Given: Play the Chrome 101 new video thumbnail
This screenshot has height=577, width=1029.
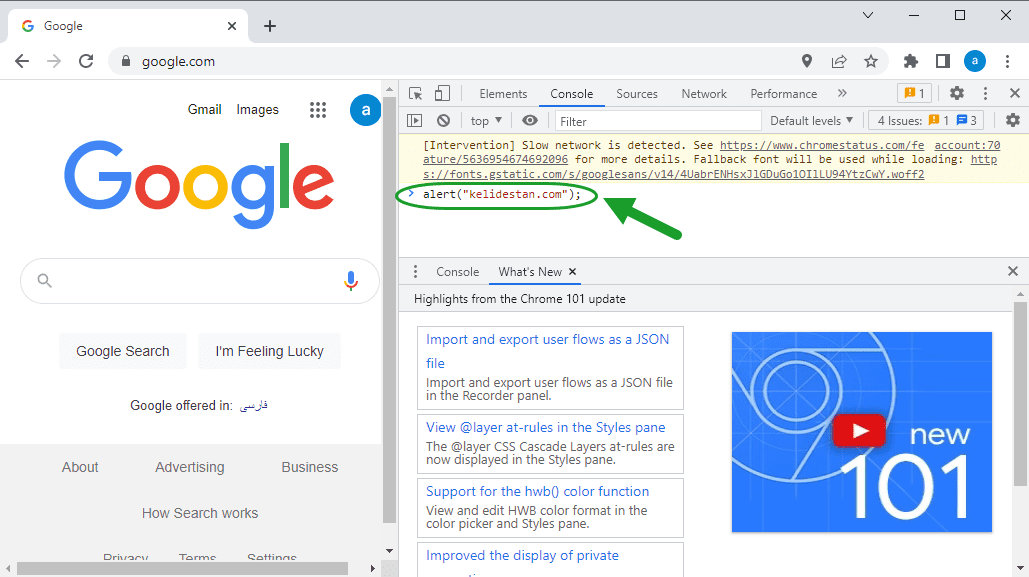Looking at the screenshot, I should click(x=861, y=432).
